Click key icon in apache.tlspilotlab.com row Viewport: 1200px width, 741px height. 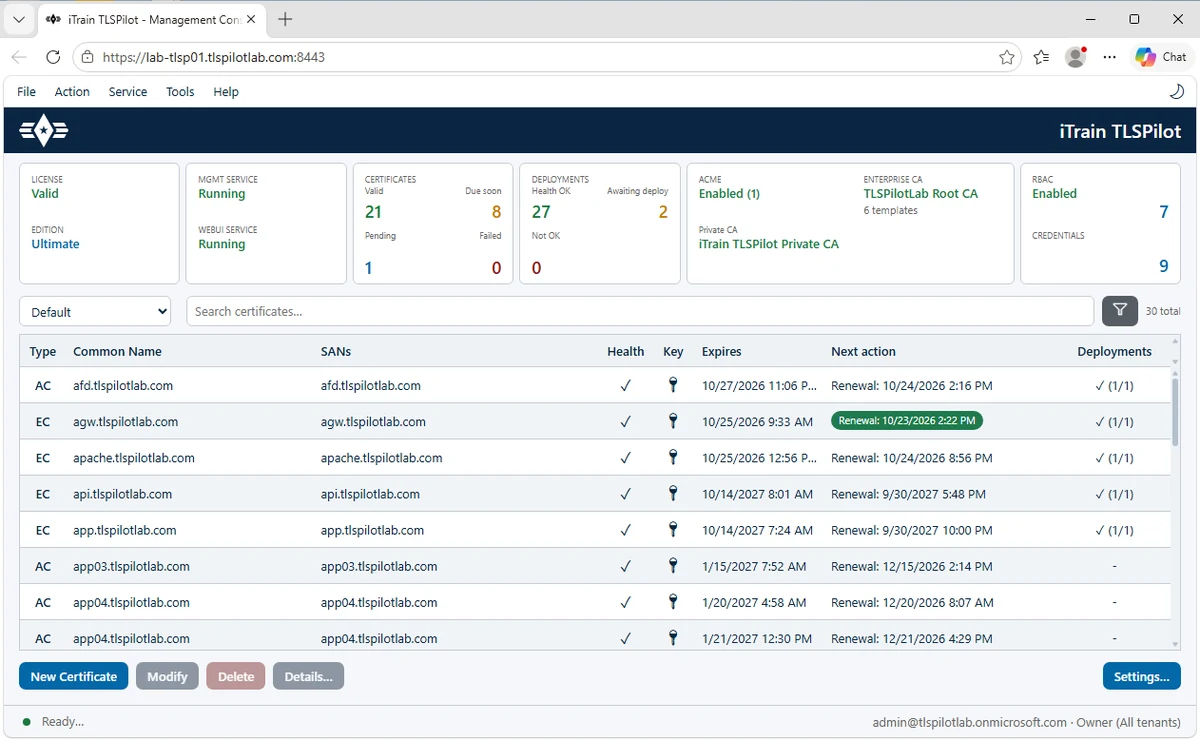pyautogui.click(x=673, y=457)
